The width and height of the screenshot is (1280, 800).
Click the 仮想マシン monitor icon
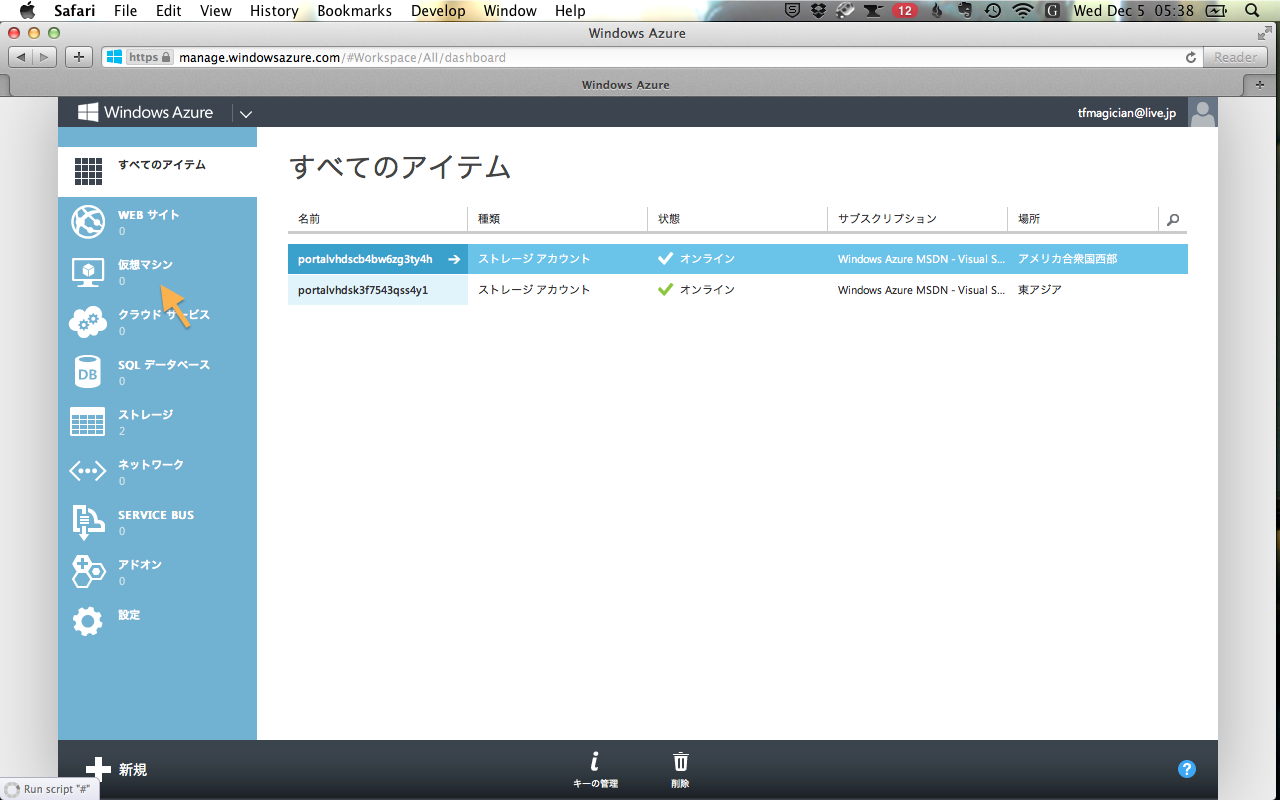(x=88, y=272)
